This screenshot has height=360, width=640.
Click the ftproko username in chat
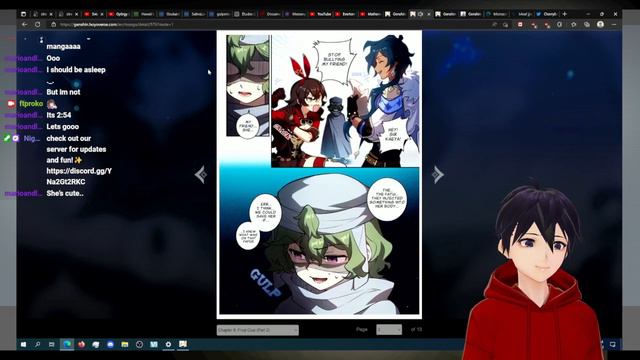coord(31,104)
